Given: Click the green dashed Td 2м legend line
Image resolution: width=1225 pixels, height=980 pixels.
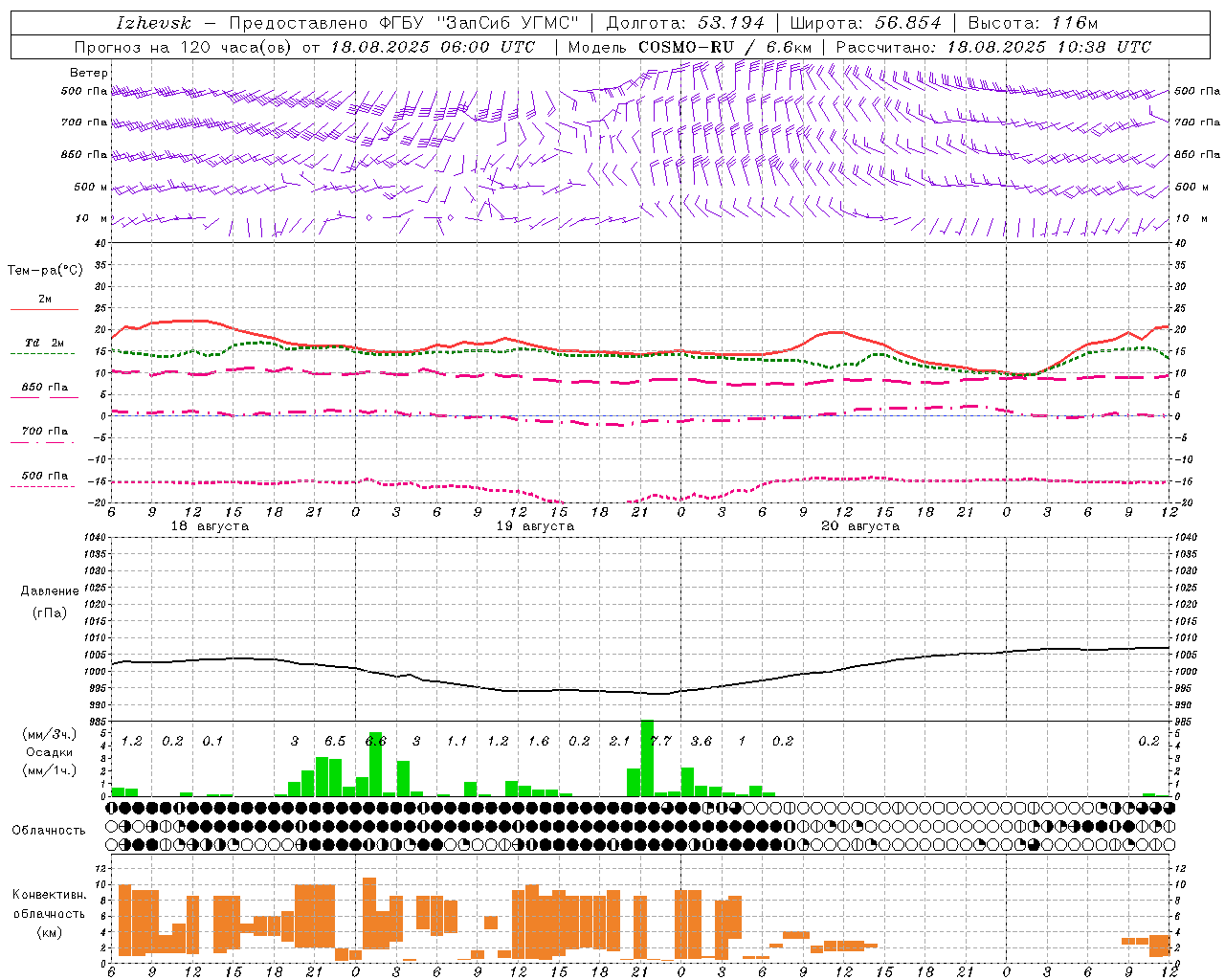Looking at the screenshot, I should (x=43, y=354).
